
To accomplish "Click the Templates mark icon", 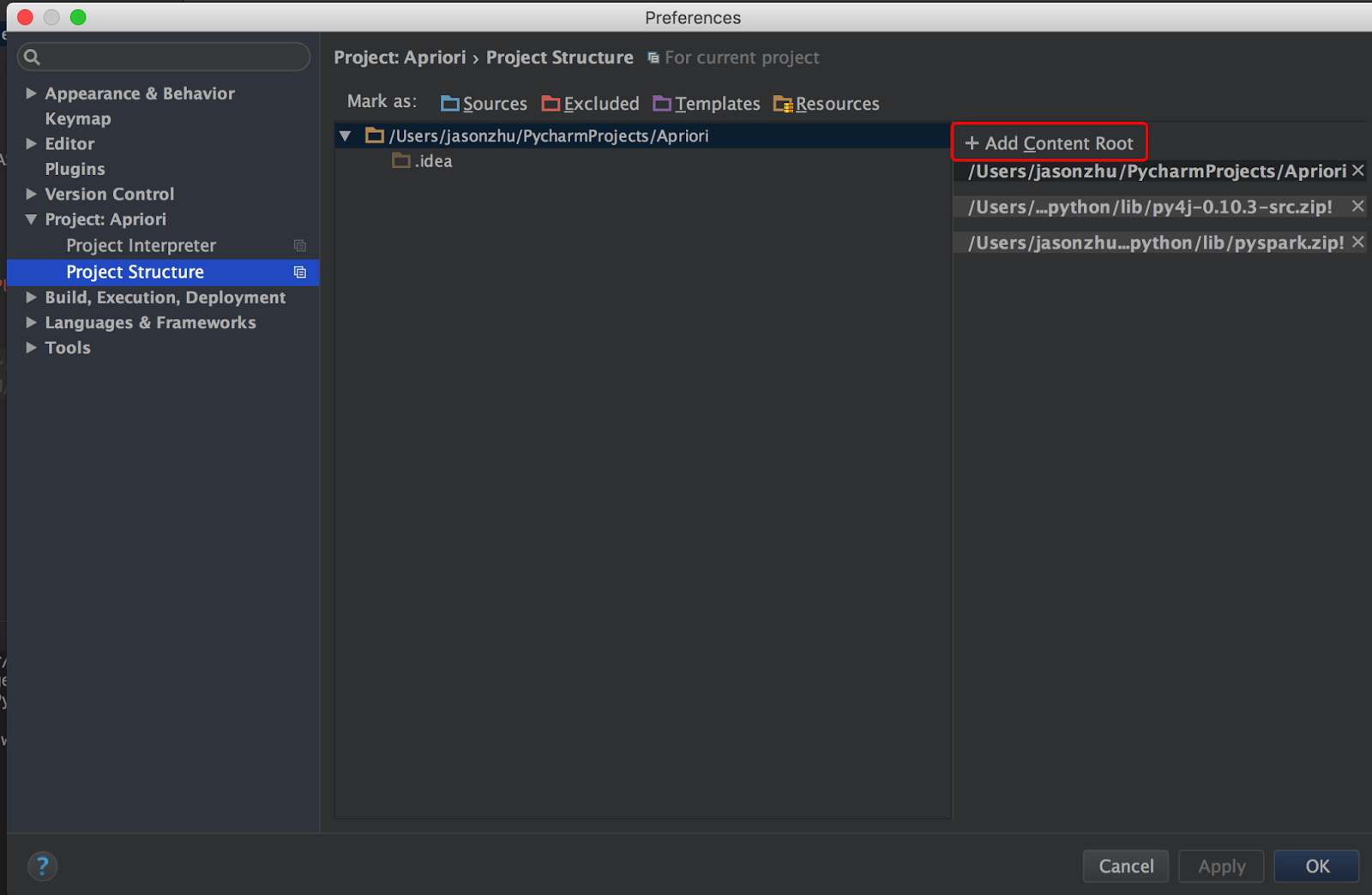I will point(661,103).
